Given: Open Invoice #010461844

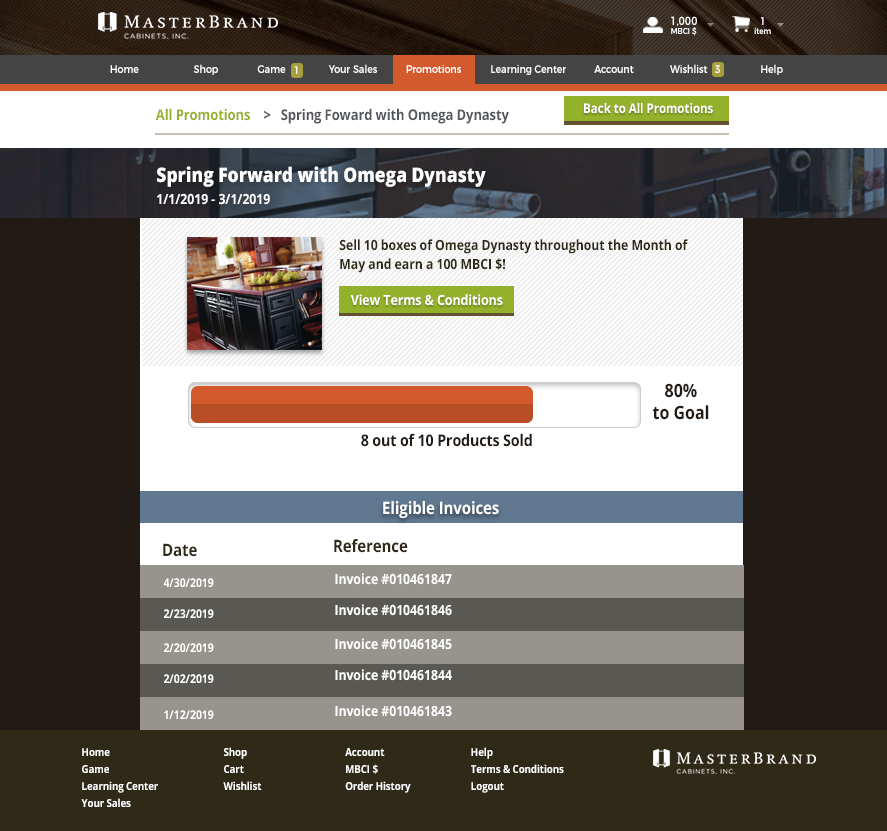Looking at the screenshot, I should [393, 675].
